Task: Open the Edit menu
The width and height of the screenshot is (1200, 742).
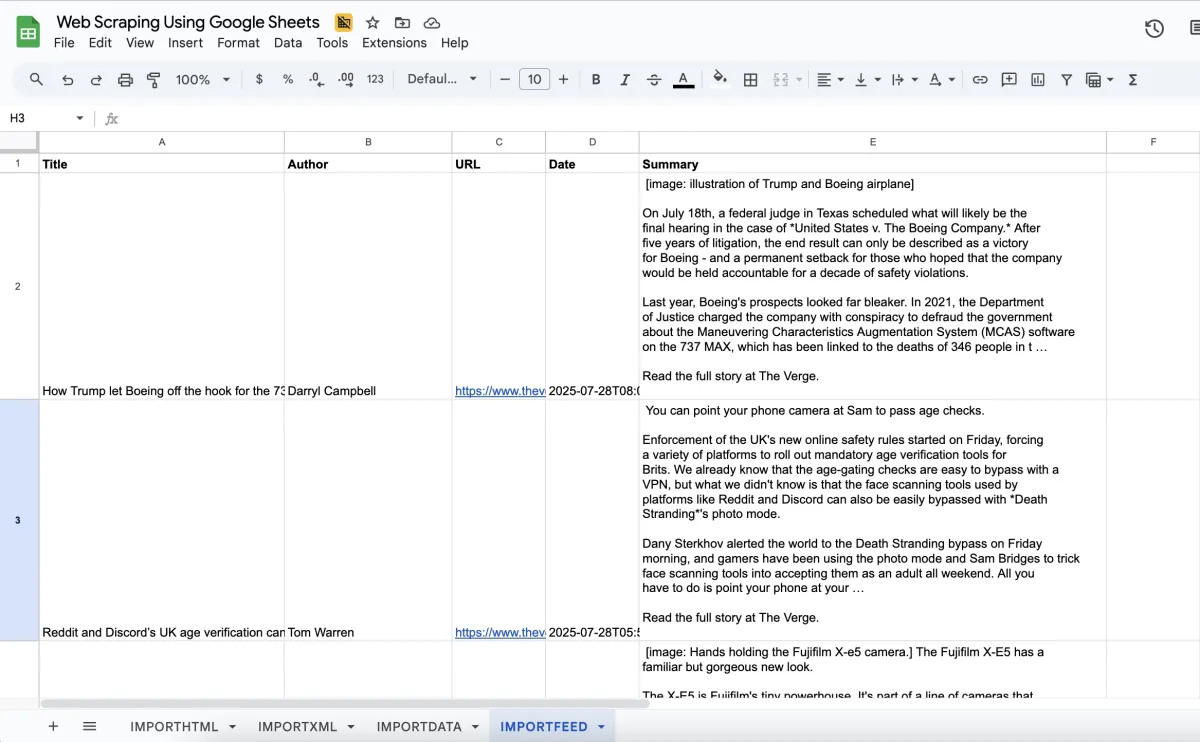Action: coord(100,43)
